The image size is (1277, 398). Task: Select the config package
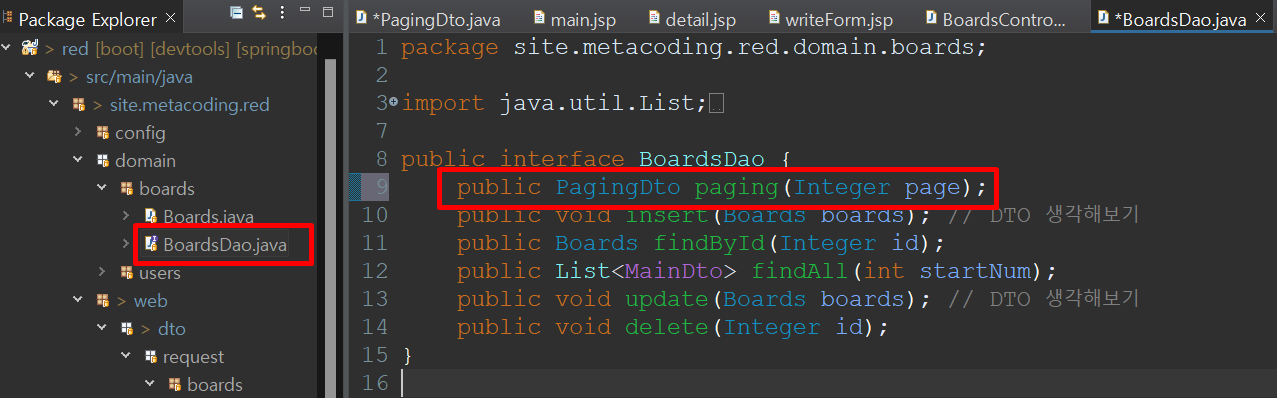tap(140, 132)
